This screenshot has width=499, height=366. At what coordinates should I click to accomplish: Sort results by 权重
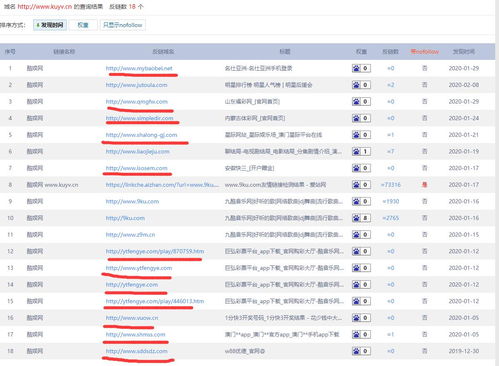pos(83,25)
